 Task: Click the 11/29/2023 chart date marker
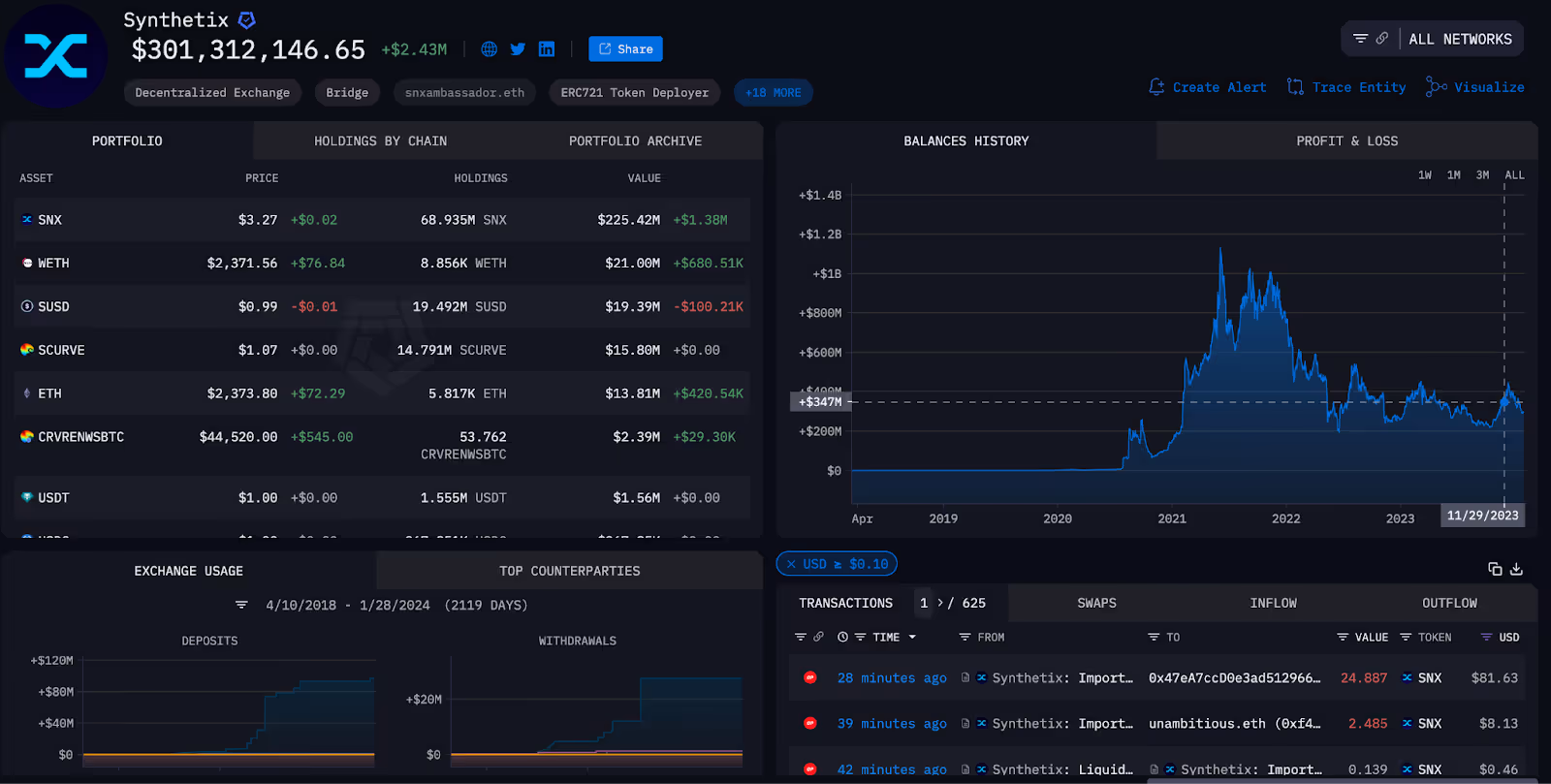(1482, 516)
